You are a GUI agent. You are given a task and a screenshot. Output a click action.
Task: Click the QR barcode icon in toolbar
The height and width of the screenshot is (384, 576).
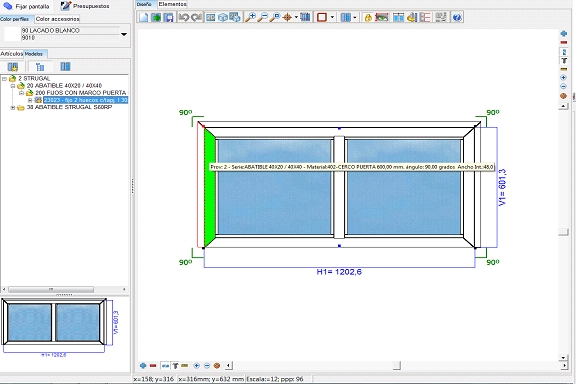pos(440,17)
